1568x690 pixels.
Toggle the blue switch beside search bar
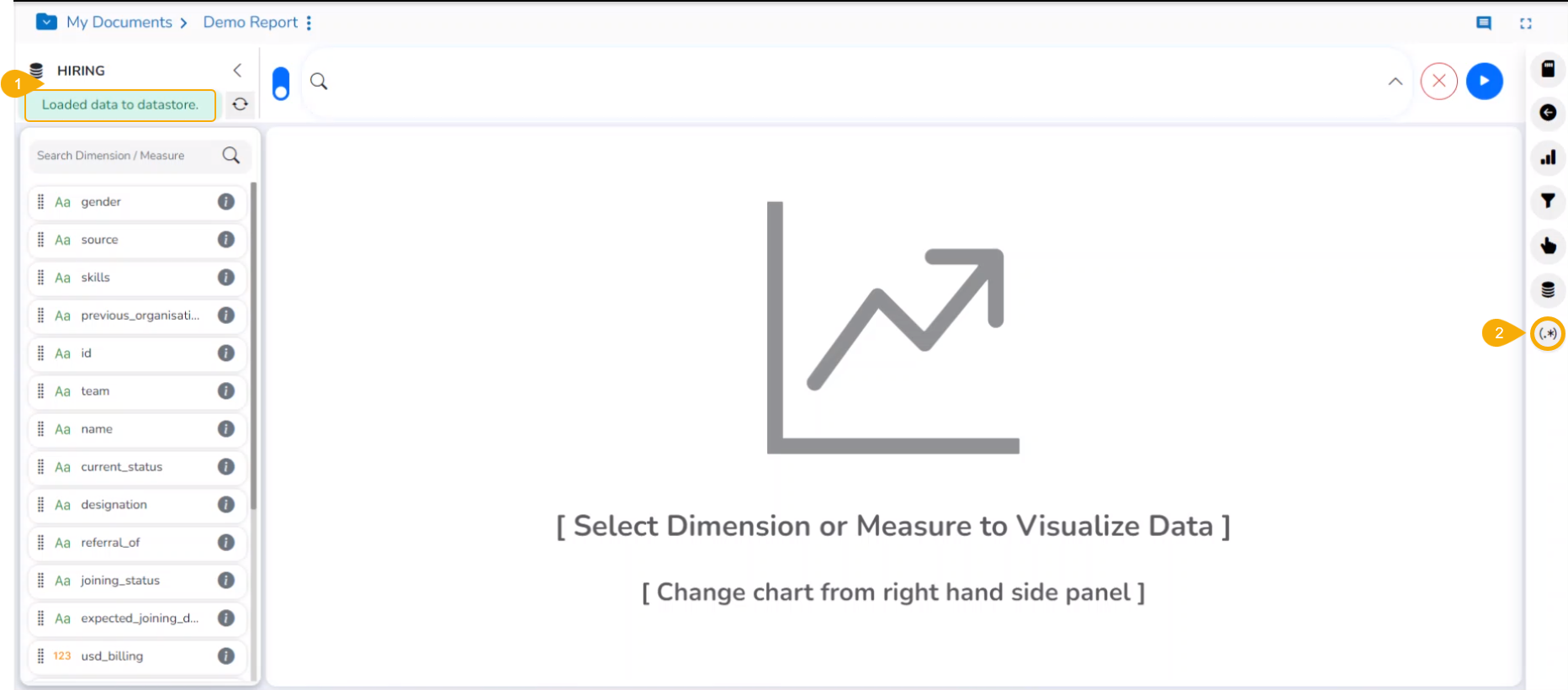(281, 83)
